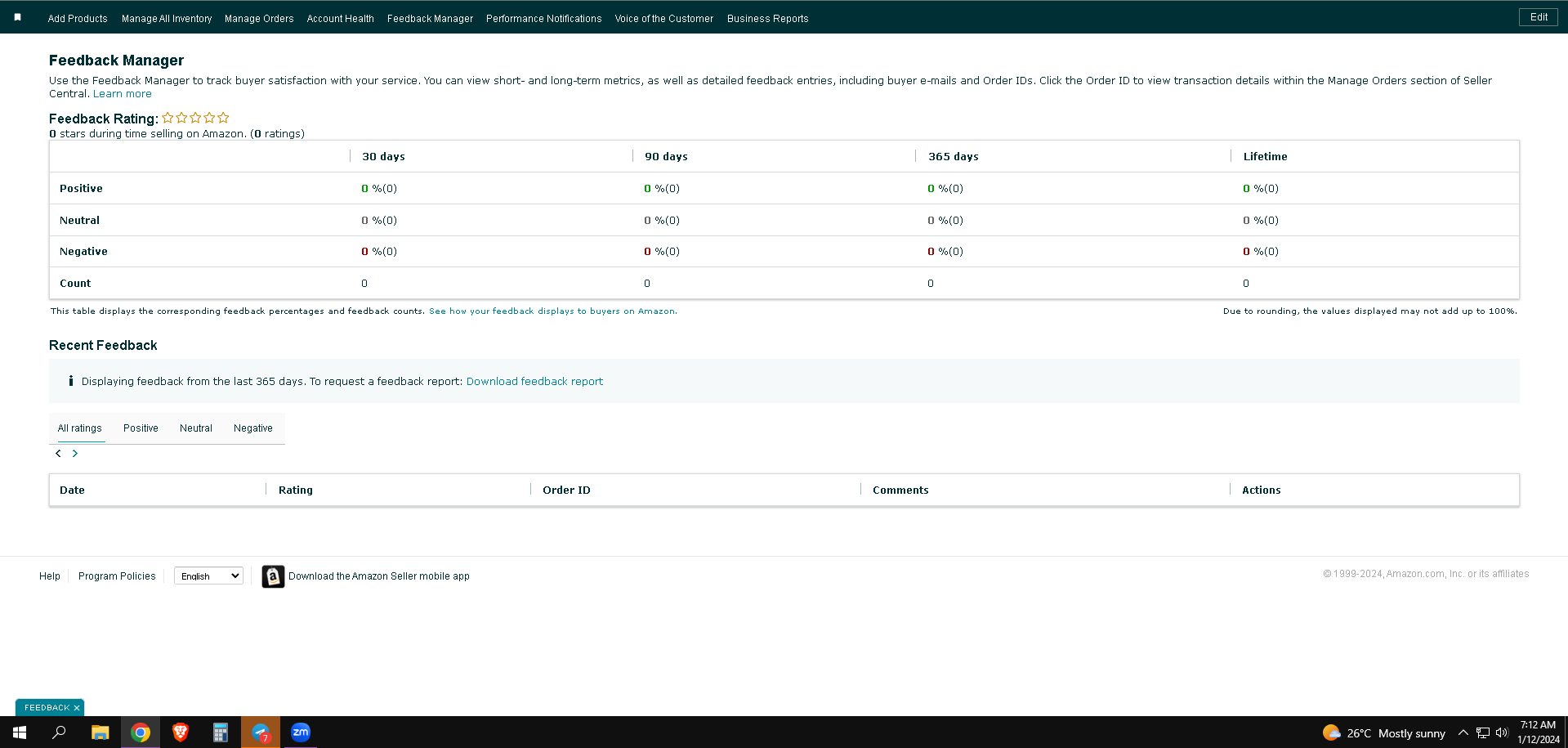Open Business Reports

click(x=768, y=19)
